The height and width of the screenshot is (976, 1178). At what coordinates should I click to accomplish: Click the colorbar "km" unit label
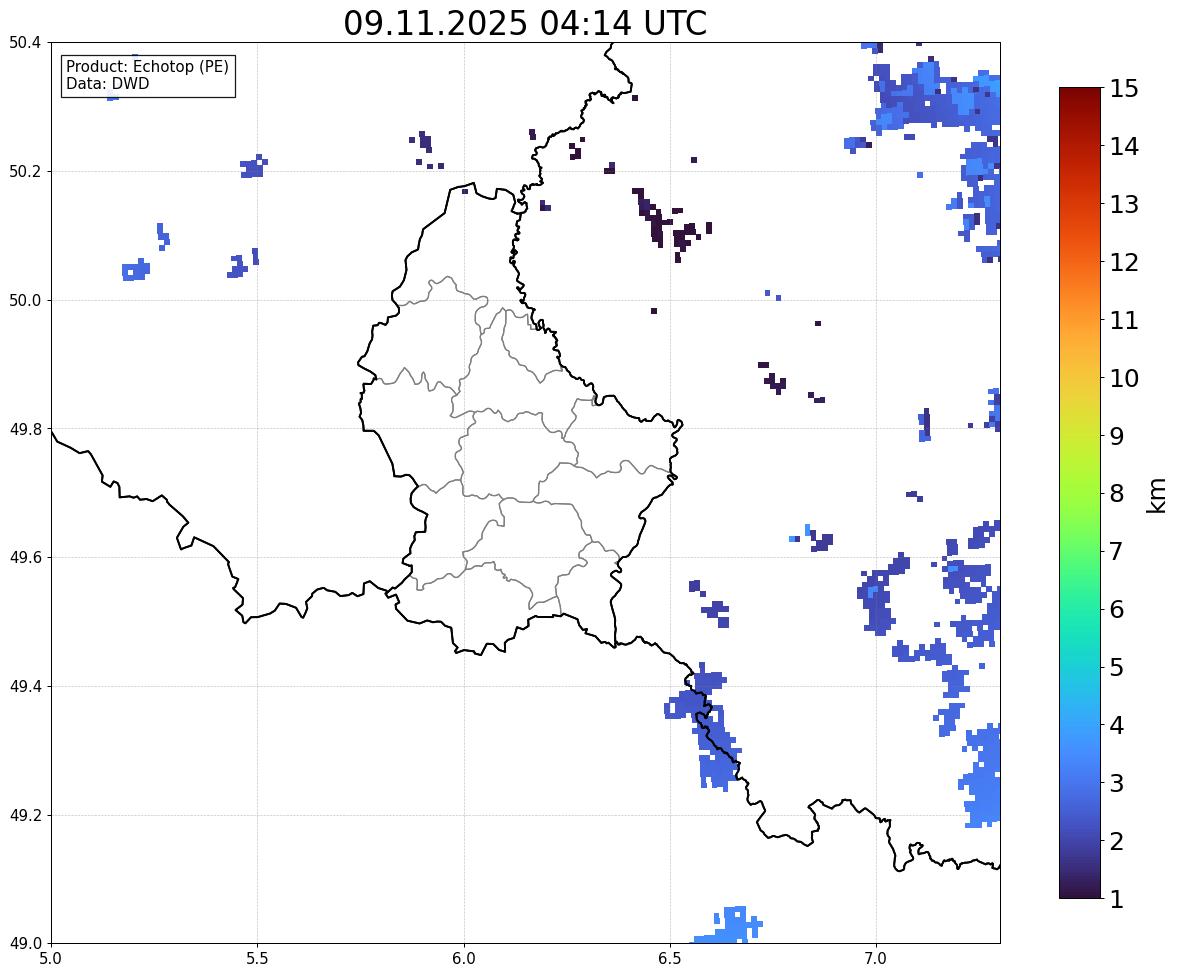[x=1156, y=495]
